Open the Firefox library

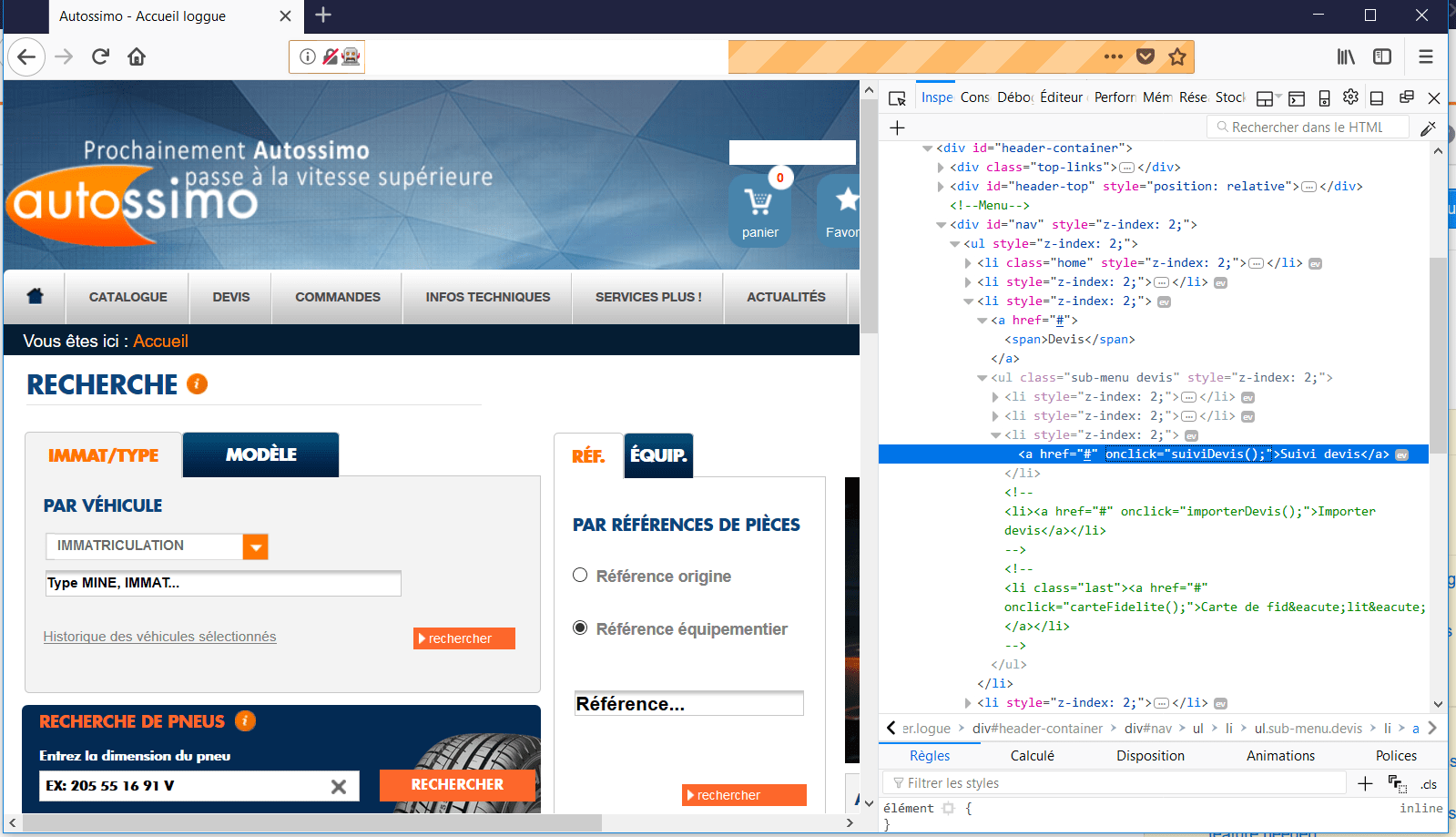(1346, 56)
